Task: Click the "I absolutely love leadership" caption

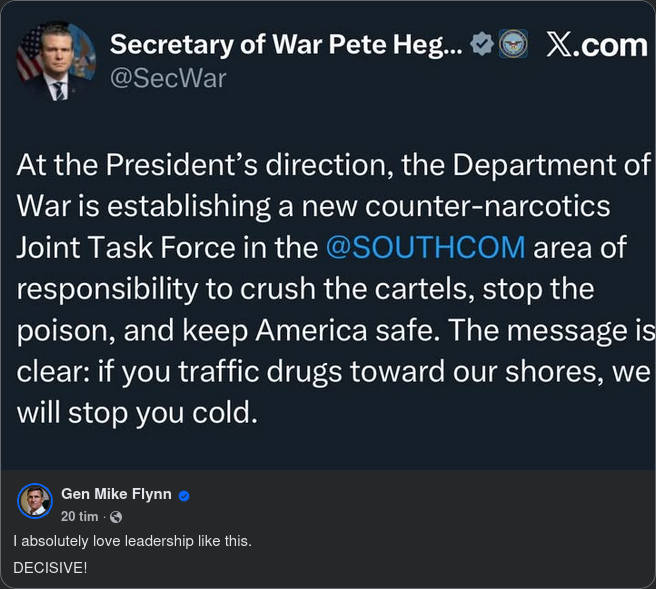Action: coord(132,541)
